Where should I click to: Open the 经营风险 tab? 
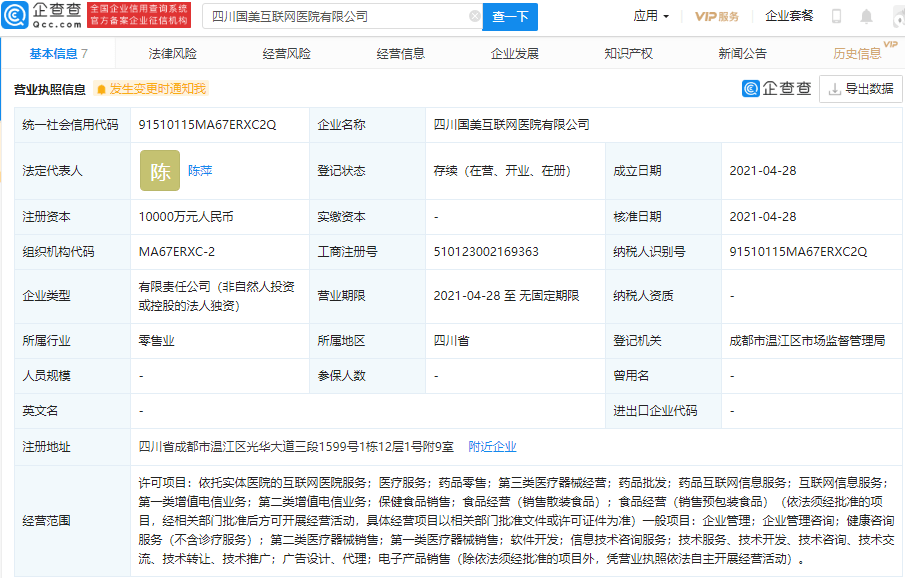pos(287,54)
